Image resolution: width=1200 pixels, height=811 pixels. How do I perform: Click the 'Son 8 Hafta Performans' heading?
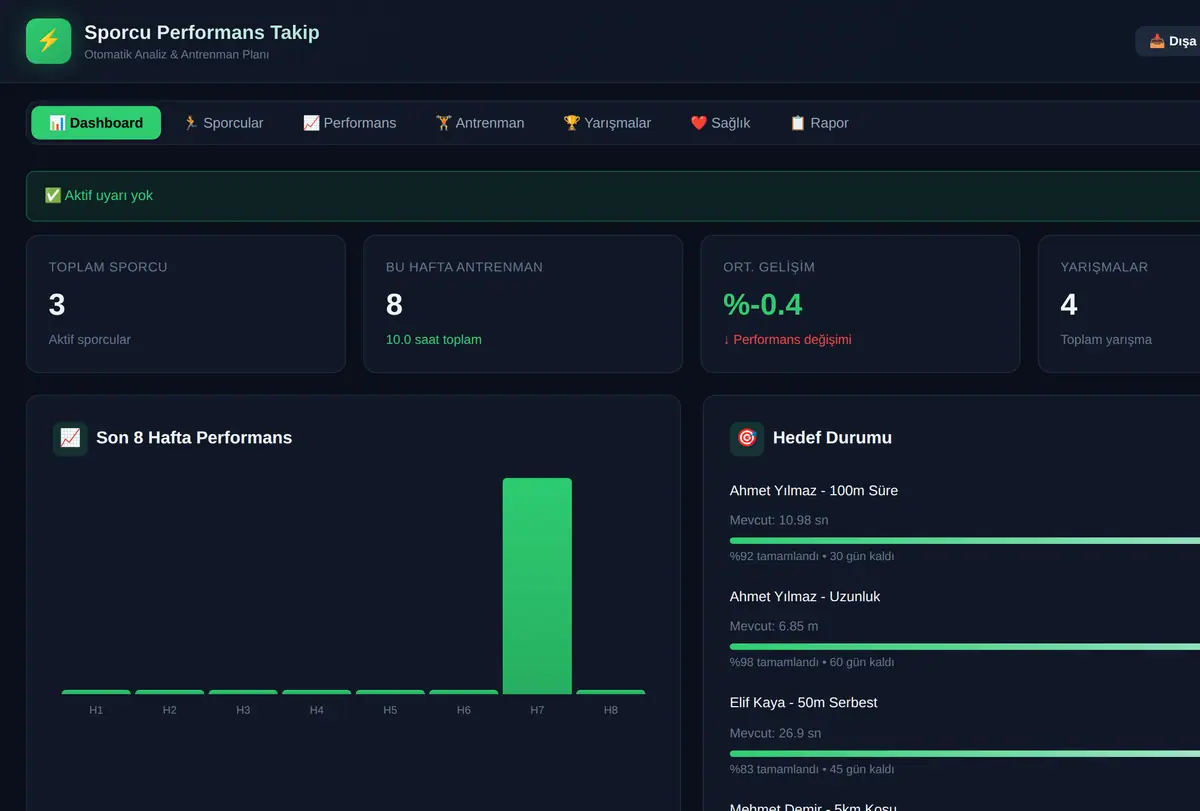pos(194,438)
